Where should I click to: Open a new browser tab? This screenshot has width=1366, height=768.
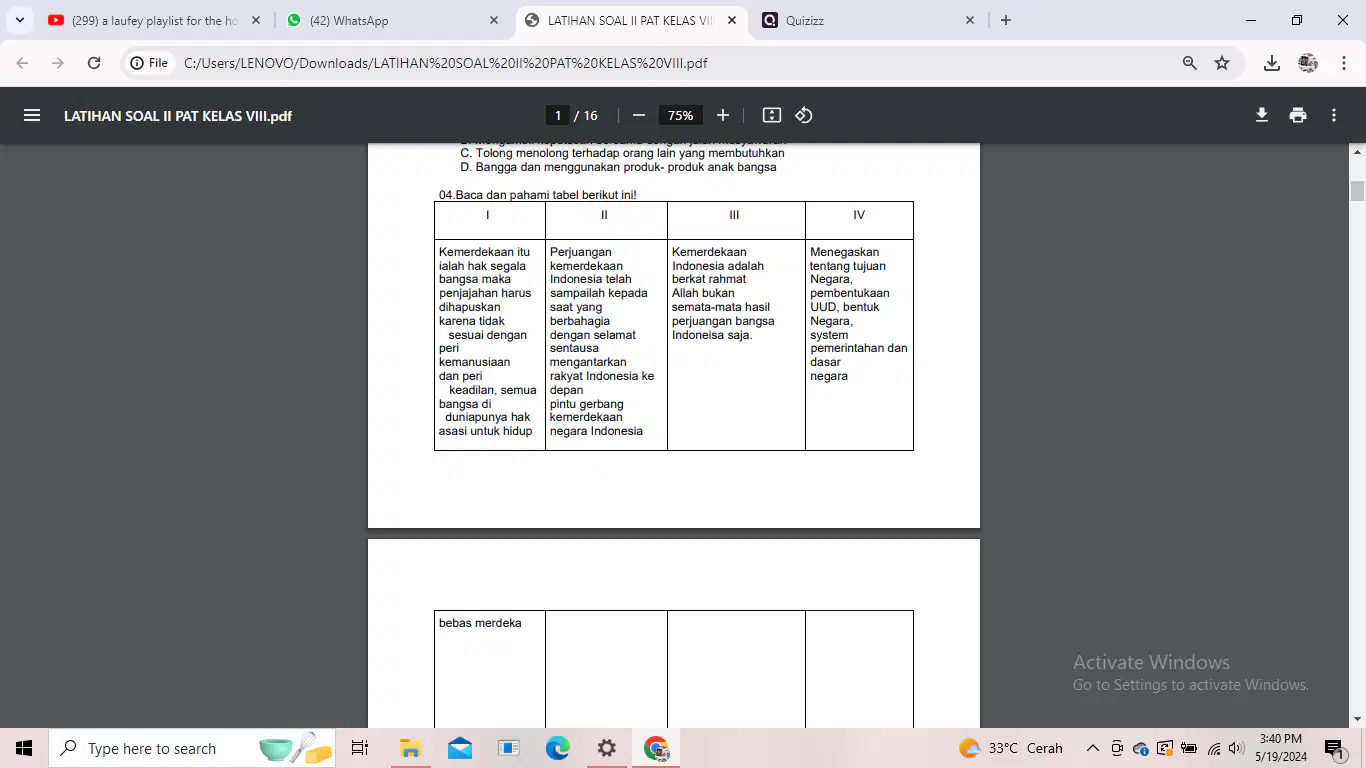pyautogui.click(x=1006, y=20)
